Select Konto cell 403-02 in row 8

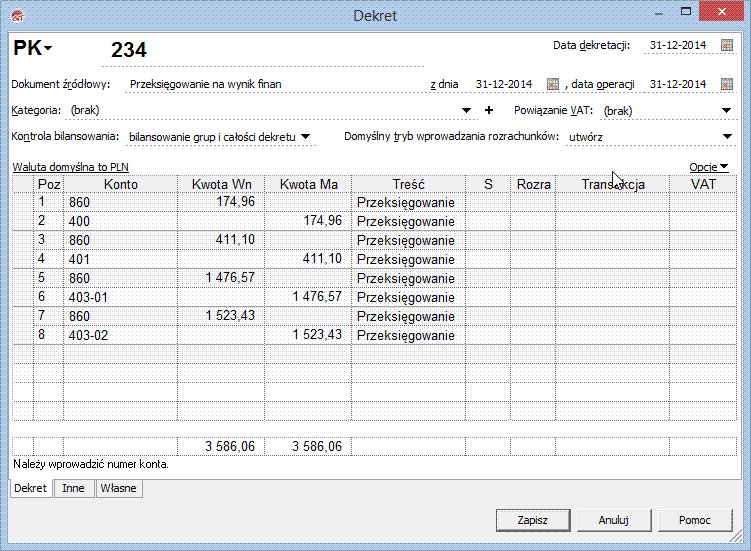(121, 335)
